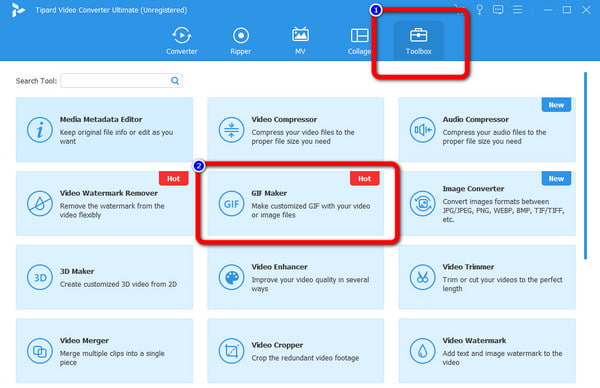
Task: Click 'Search Tool:' label
Action: tap(36, 81)
